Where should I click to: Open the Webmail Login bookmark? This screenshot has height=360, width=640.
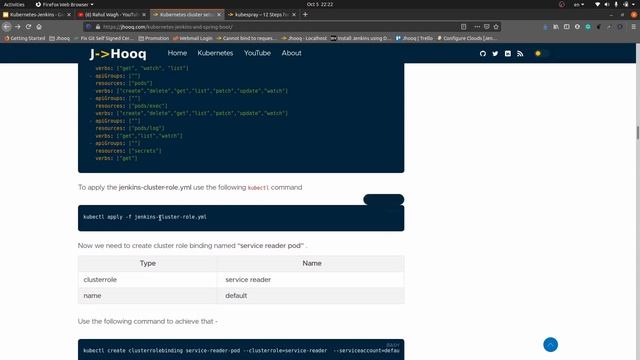193,38
